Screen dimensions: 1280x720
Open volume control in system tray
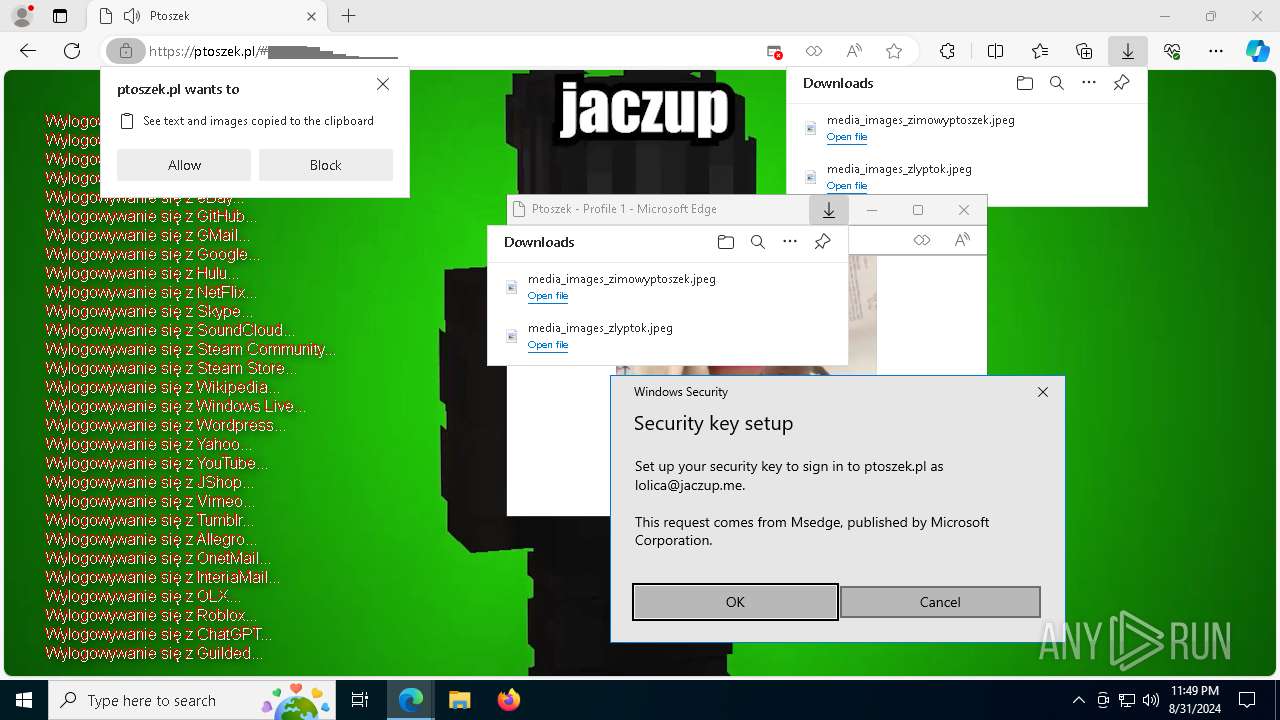click(x=1151, y=700)
